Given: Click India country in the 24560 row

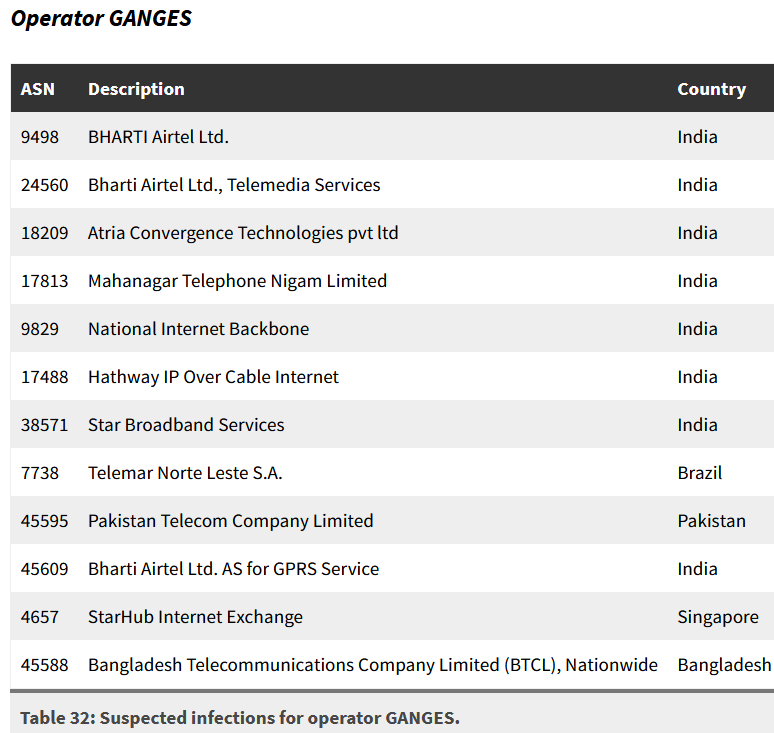Looking at the screenshot, I should pyautogui.click(x=697, y=185).
